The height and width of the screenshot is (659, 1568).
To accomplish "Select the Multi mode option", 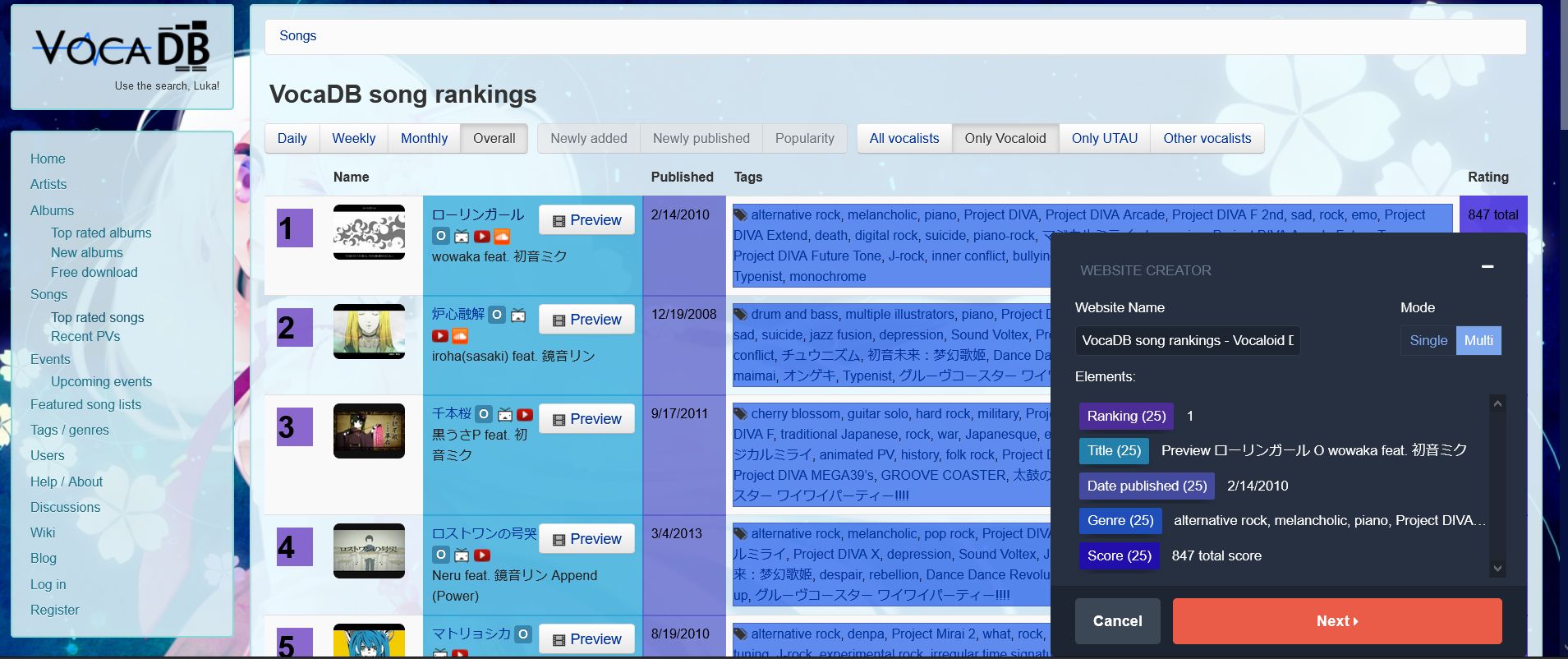I will (1478, 340).
